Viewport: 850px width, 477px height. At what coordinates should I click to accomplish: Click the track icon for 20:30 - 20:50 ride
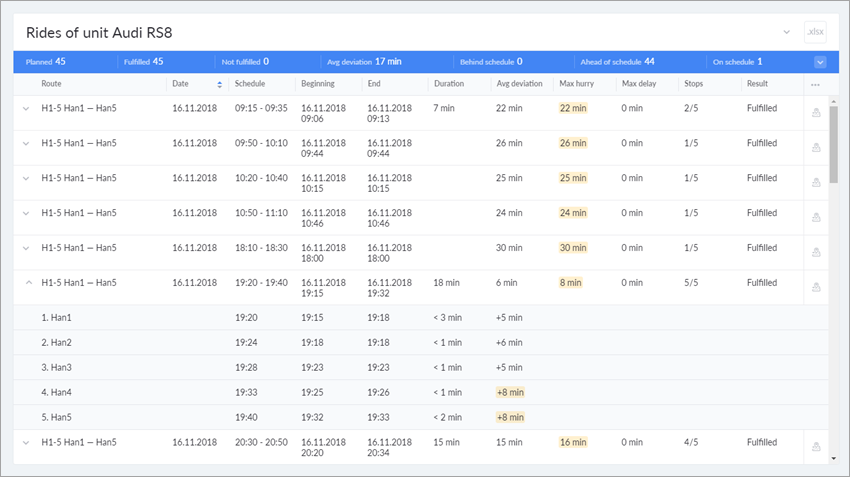[x=816, y=446]
